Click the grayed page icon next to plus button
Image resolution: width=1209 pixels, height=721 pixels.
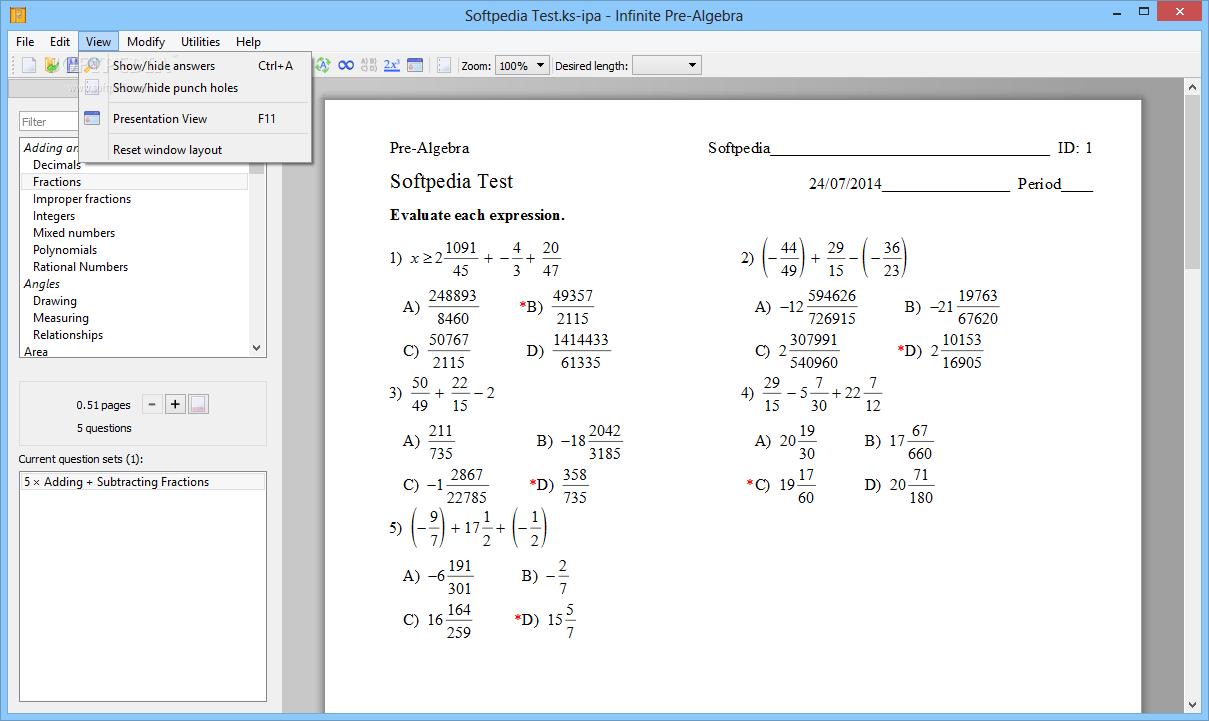(198, 404)
